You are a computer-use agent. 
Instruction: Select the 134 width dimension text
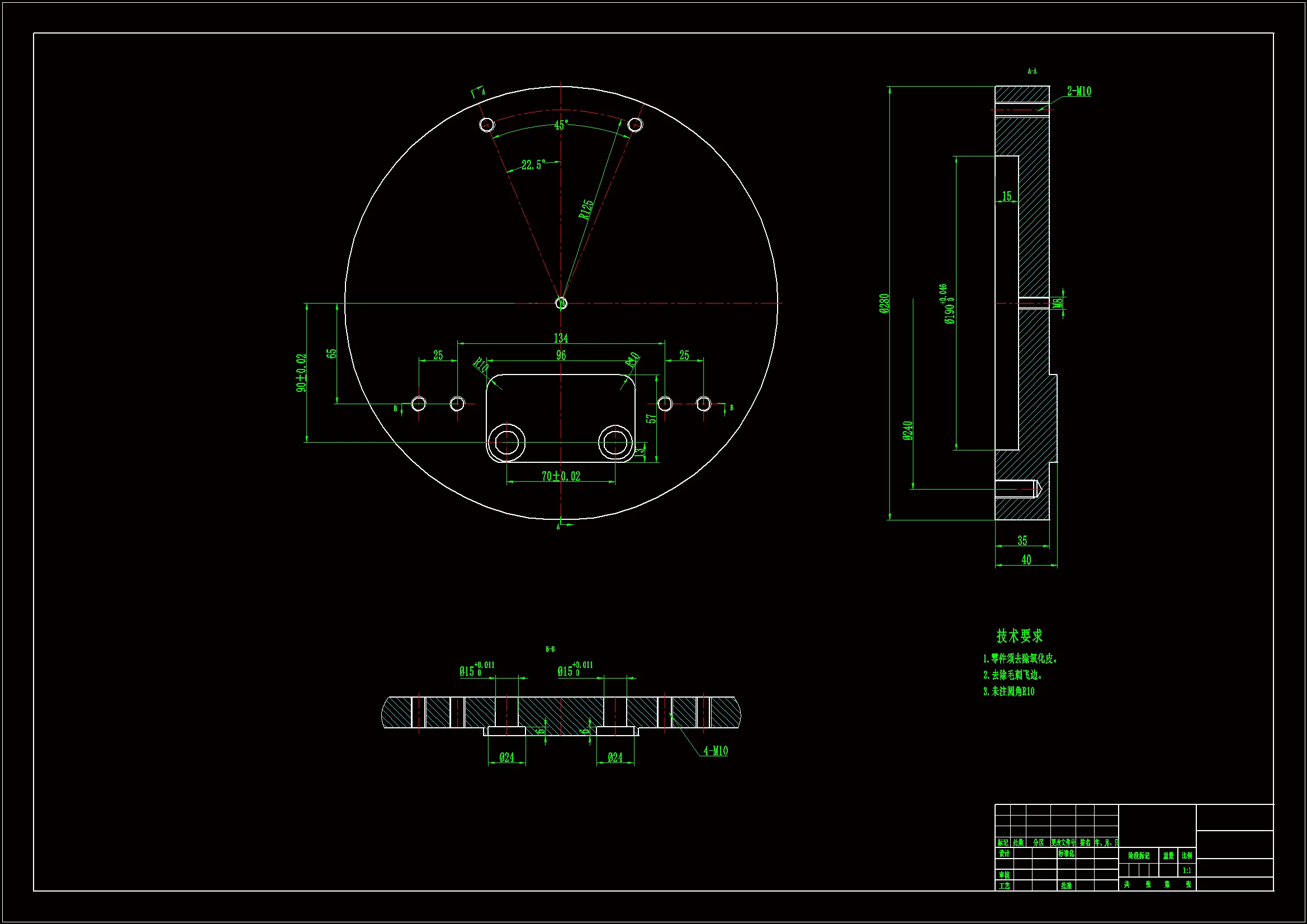pos(561,338)
